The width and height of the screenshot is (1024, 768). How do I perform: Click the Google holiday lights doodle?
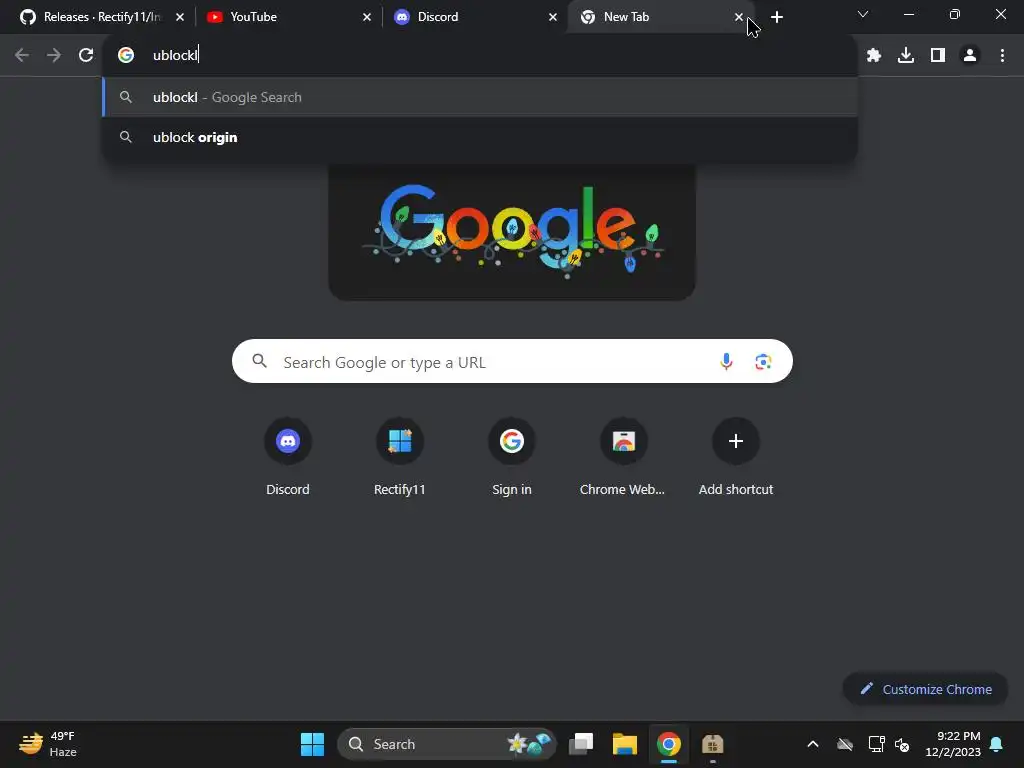pos(512,232)
